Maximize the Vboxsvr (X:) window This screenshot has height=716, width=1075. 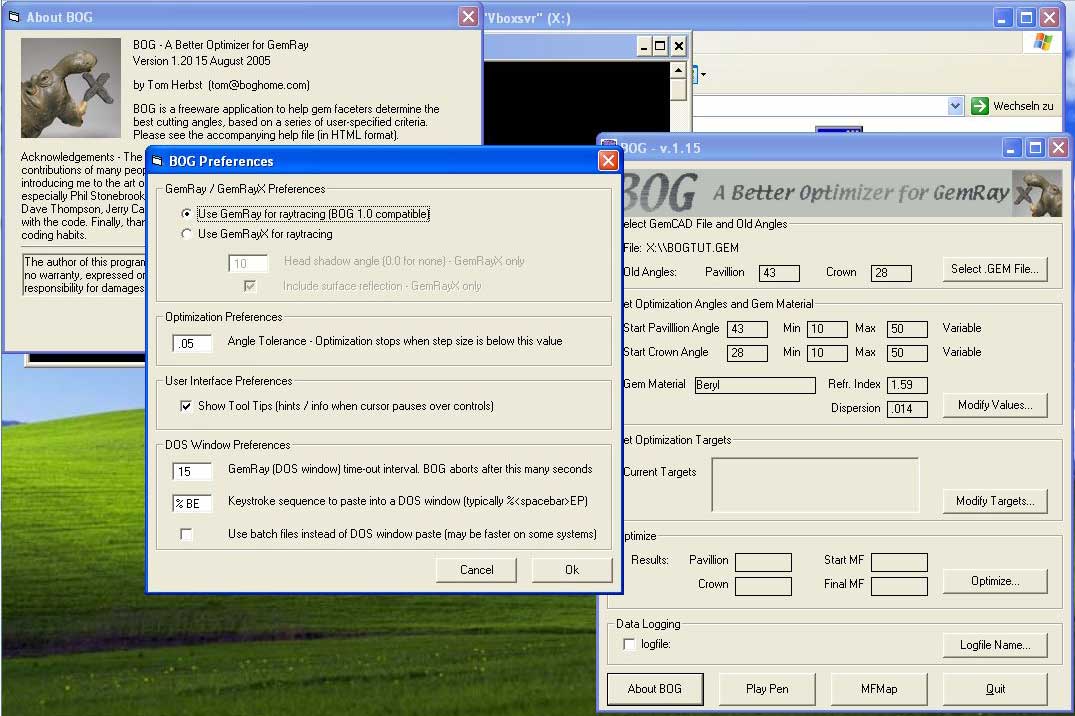(x=1026, y=18)
